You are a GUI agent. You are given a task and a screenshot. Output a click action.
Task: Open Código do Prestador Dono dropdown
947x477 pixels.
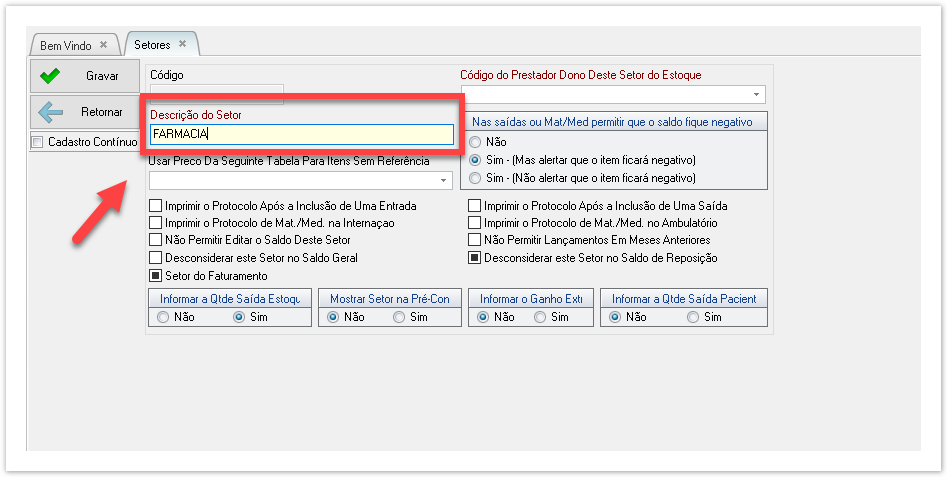[756, 95]
